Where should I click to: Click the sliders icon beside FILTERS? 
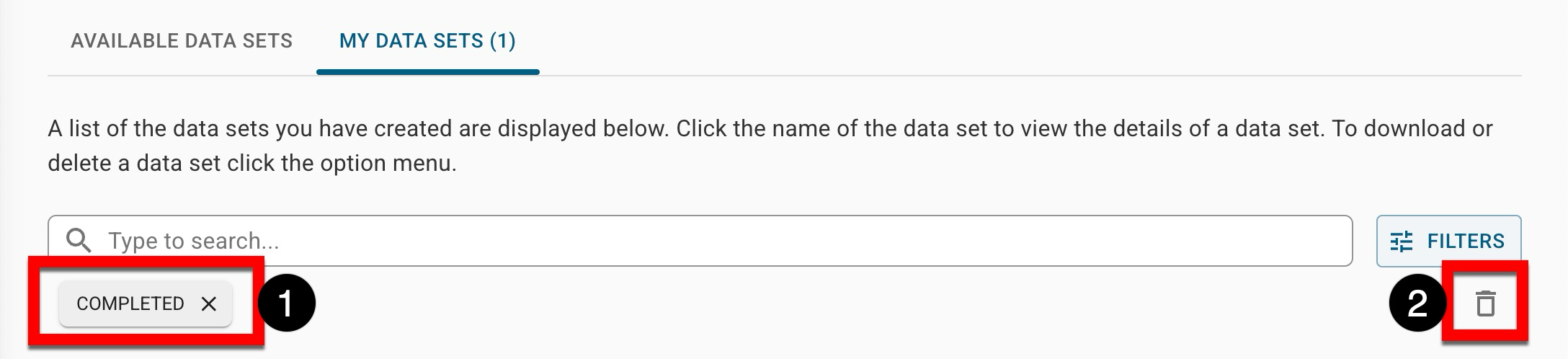pyautogui.click(x=1402, y=241)
